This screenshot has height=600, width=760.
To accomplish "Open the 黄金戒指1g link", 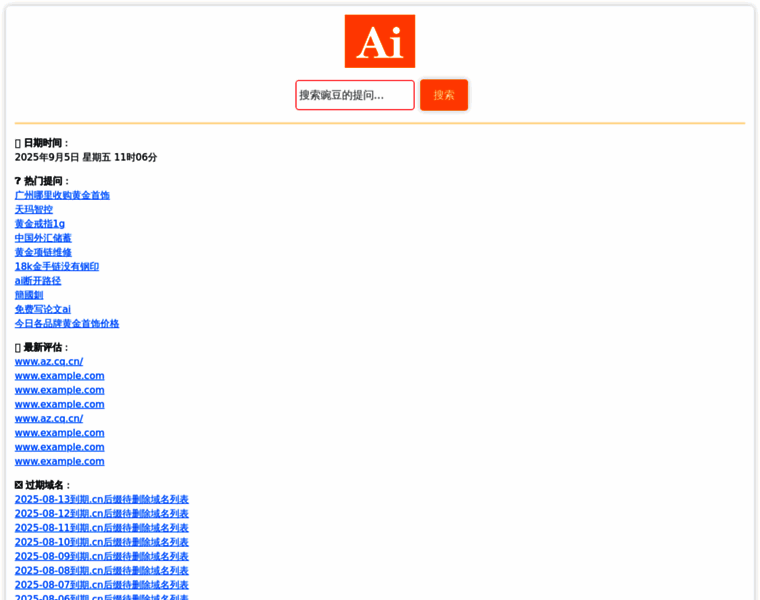I will pos(40,224).
